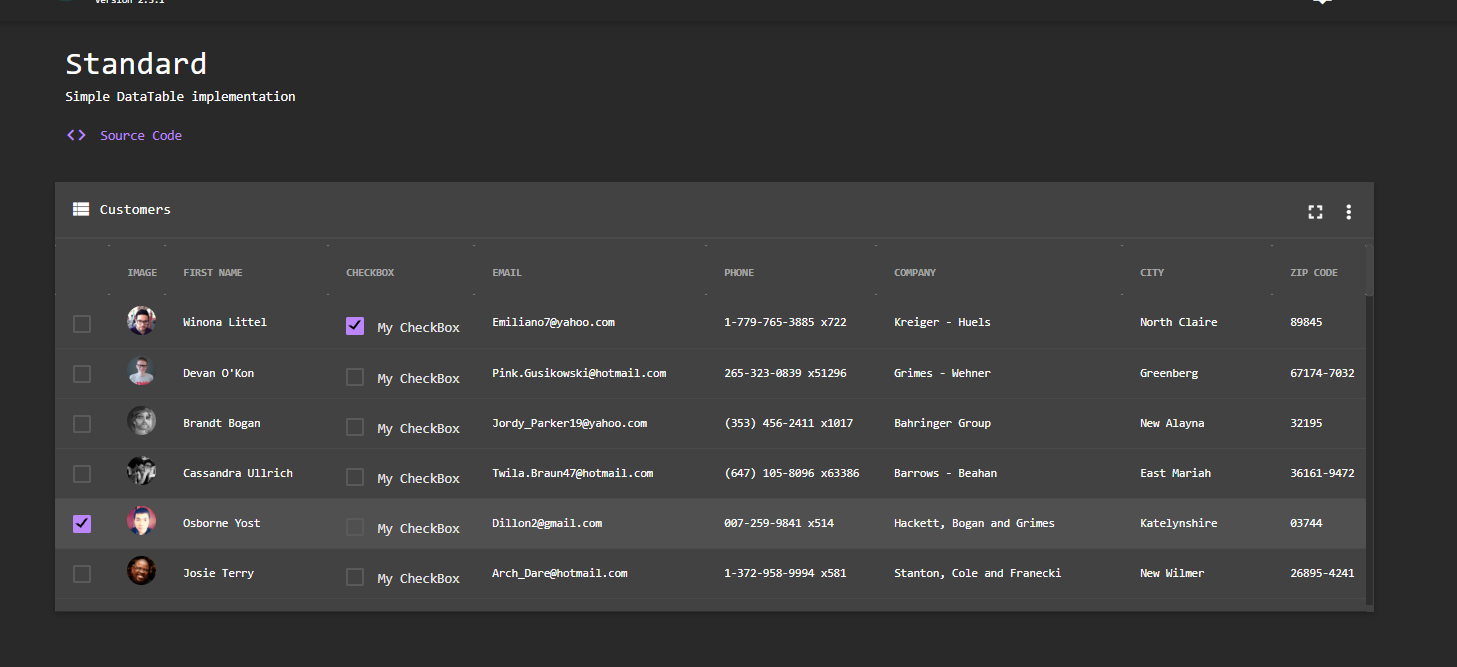
Task: Select the Winona Littel row checkbox
Action: pos(82,324)
